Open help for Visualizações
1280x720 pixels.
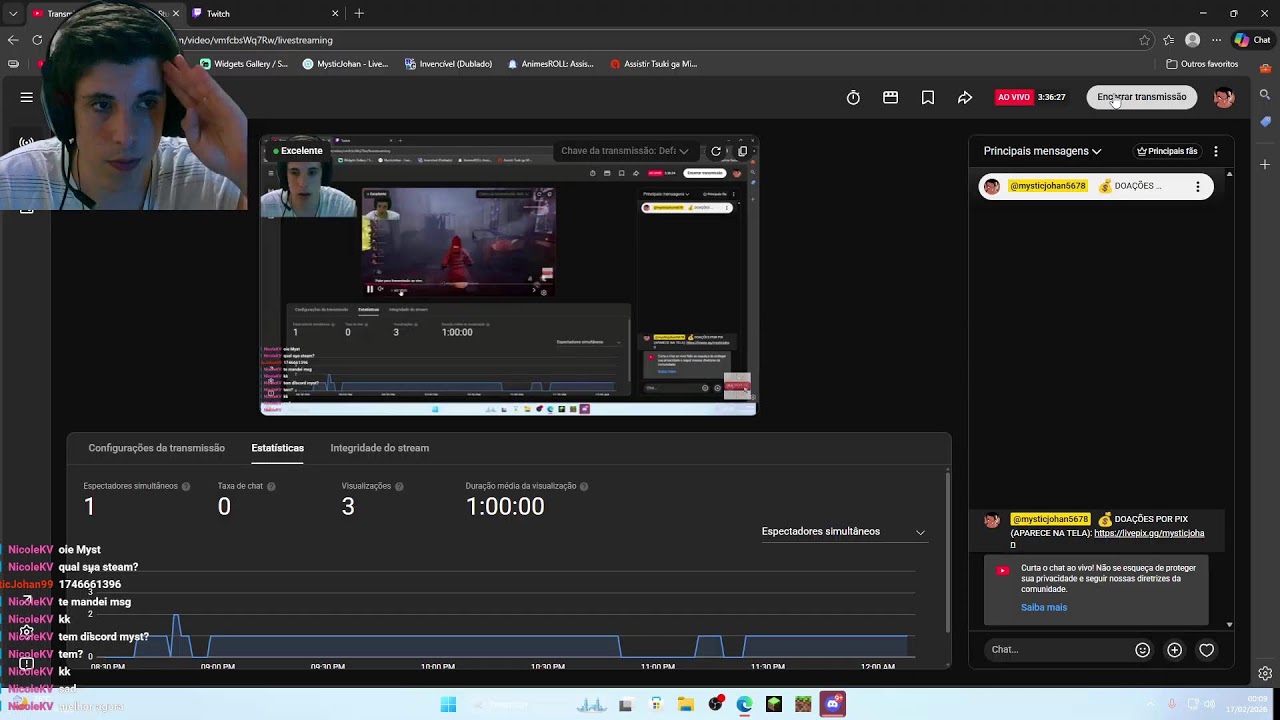(399, 486)
